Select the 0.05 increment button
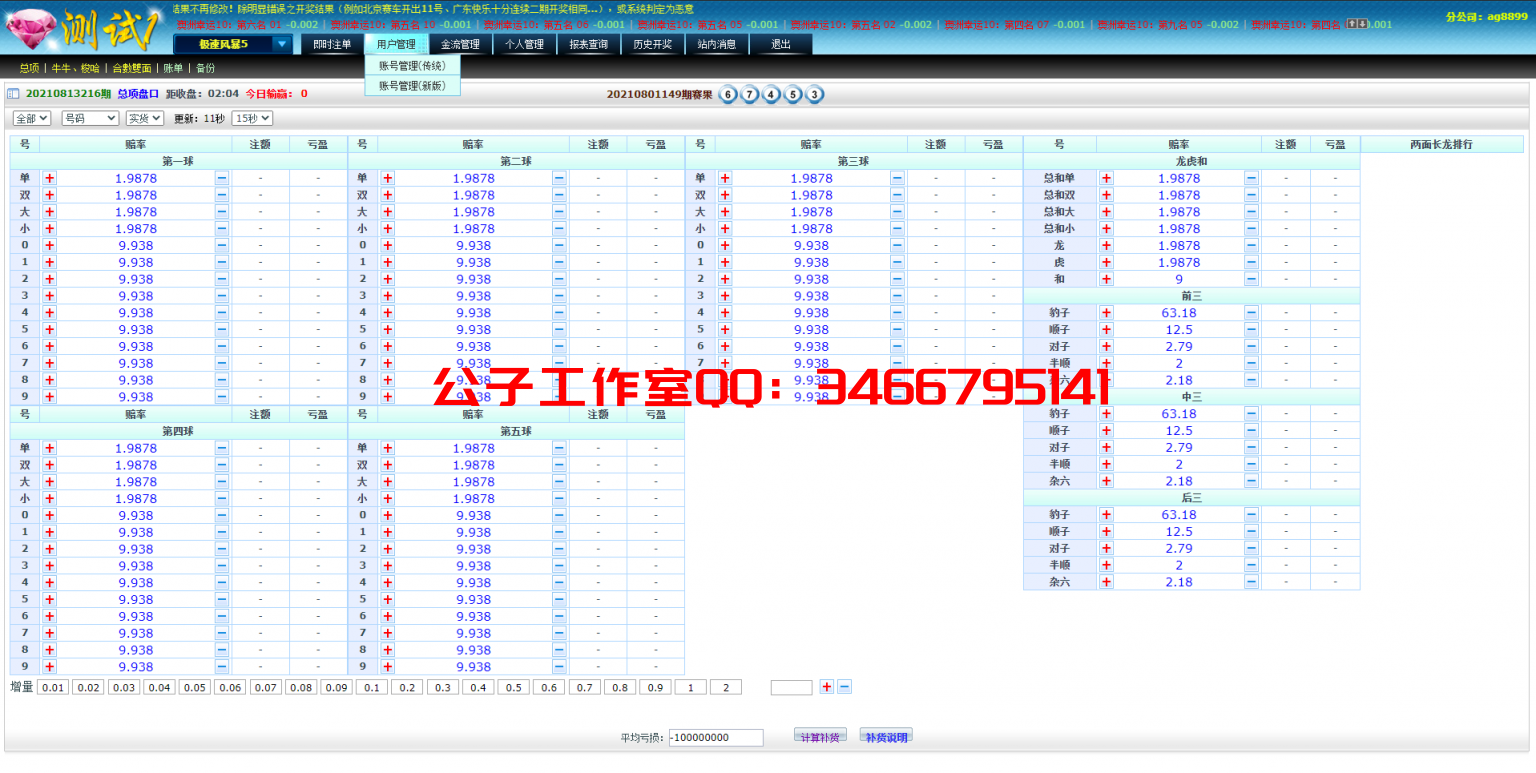This screenshot has height=773, width=1536. pyautogui.click(x=195, y=687)
